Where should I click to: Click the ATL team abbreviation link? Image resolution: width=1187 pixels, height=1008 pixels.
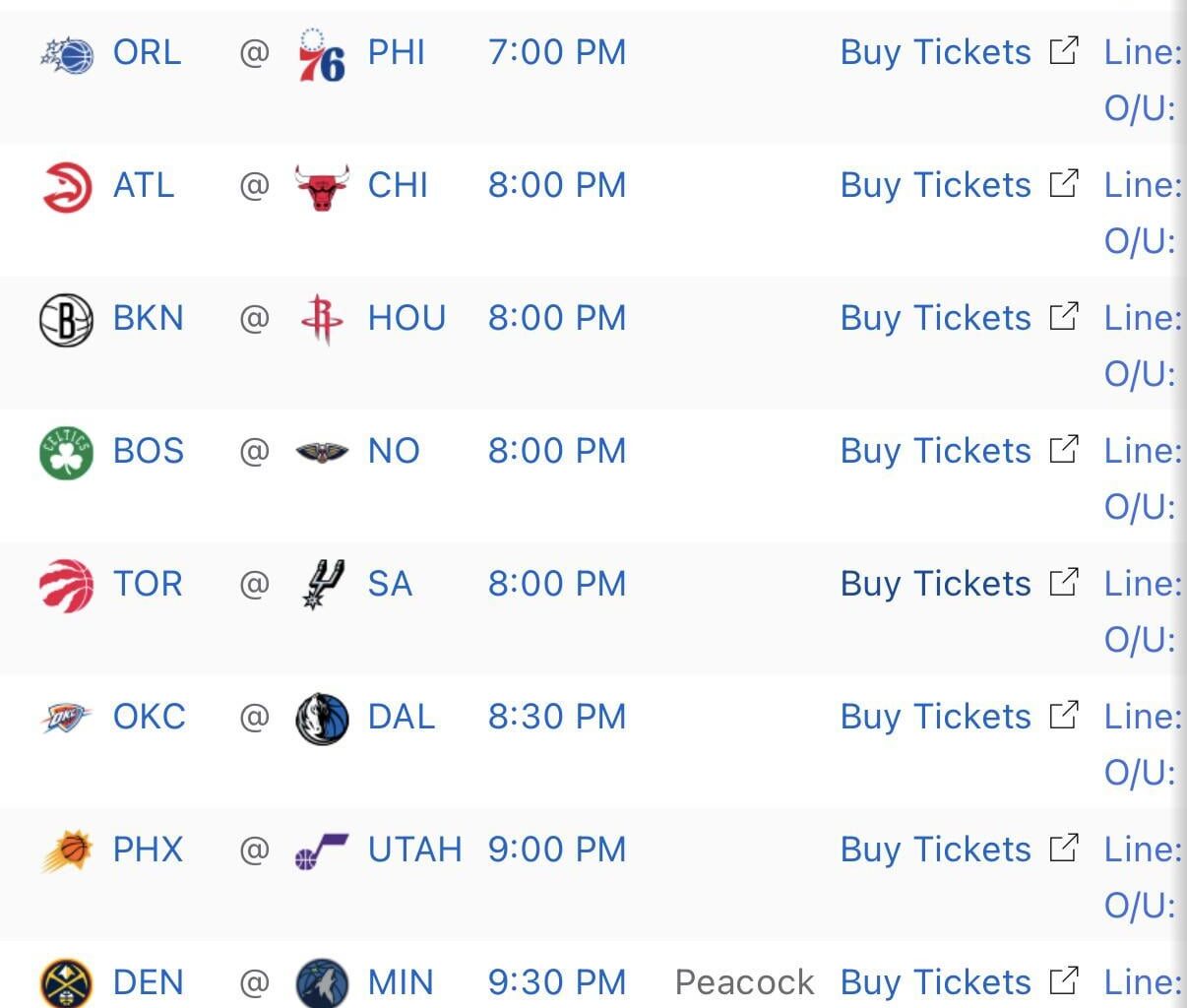coord(144,185)
